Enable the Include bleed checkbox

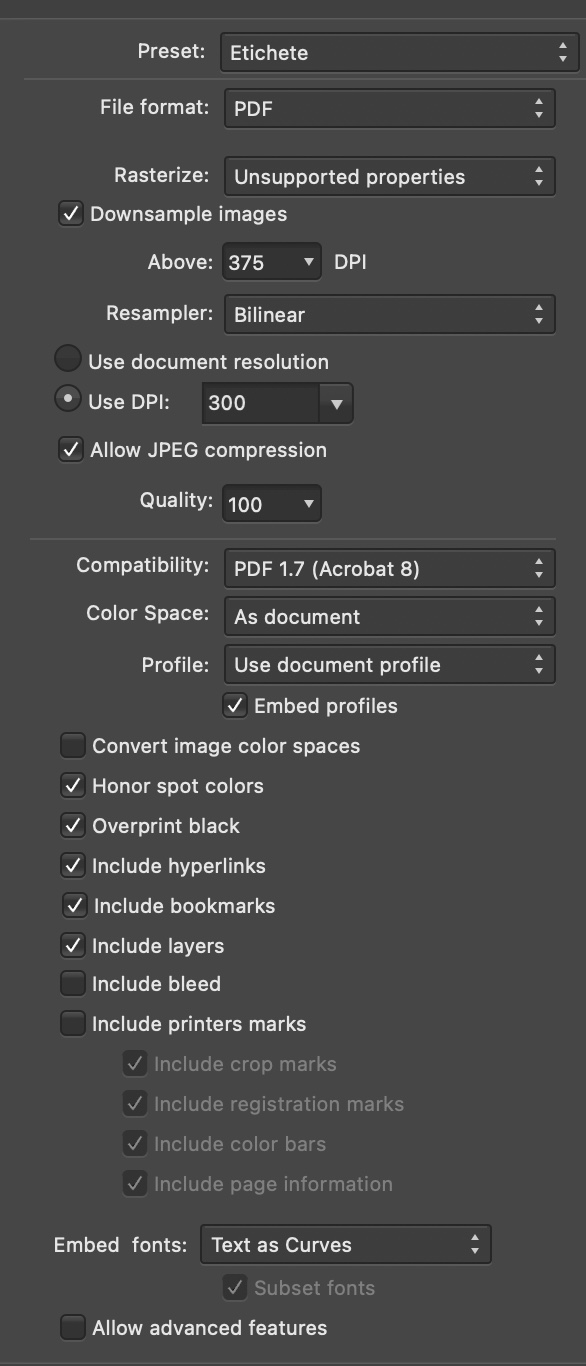[73, 984]
